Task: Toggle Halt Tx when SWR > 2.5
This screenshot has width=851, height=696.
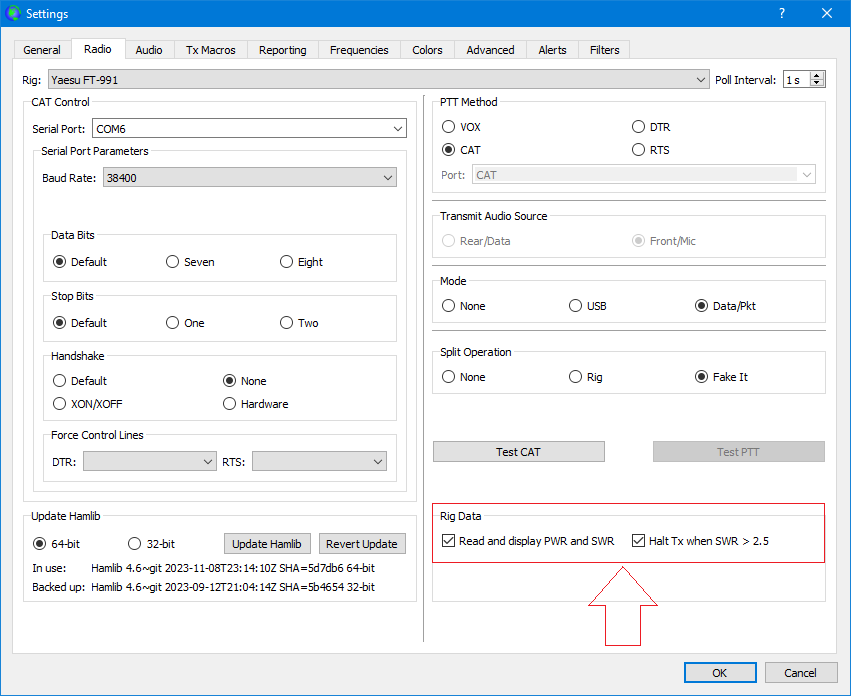Action: pos(638,541)
